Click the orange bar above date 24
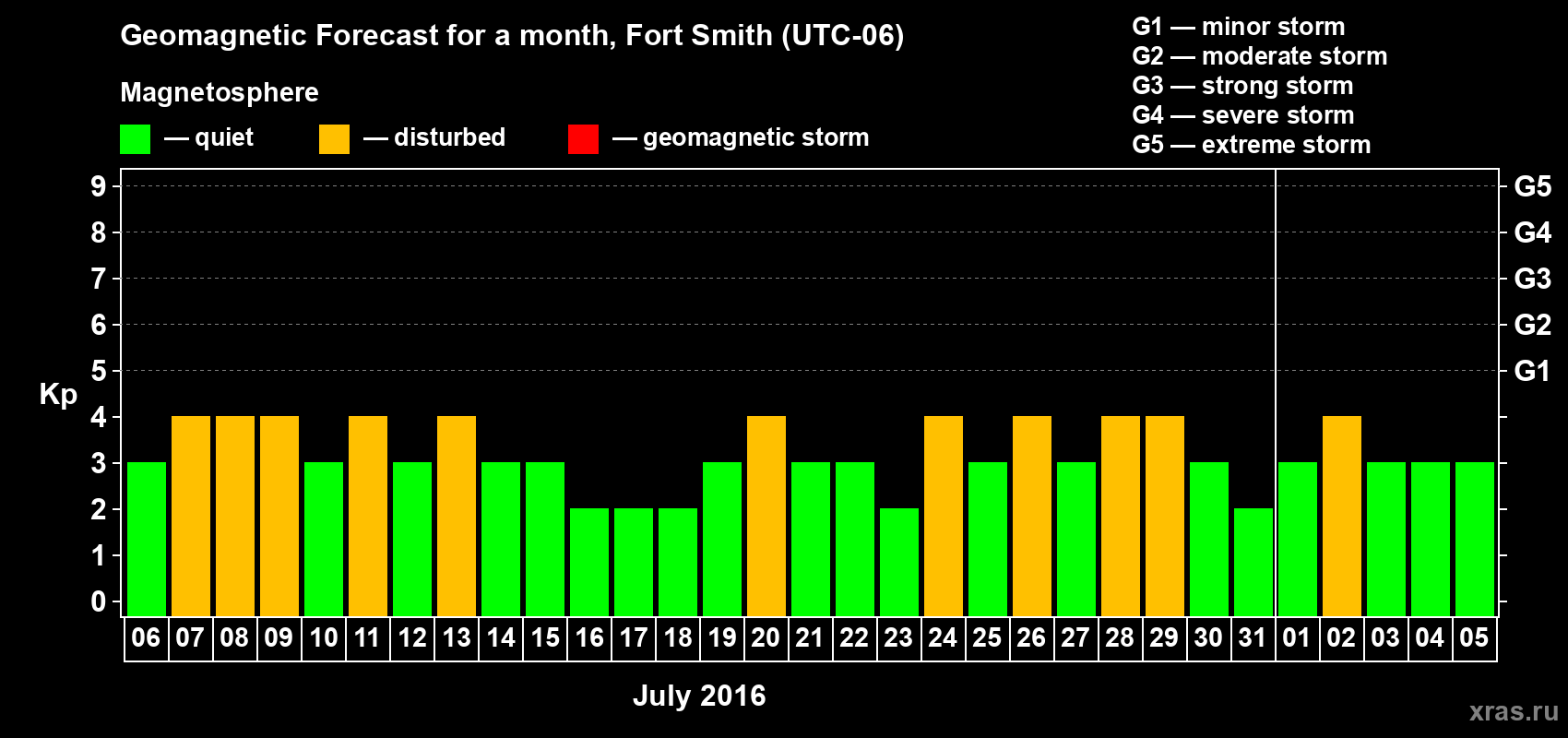The image size is (1568, 738). pos(944,517)
